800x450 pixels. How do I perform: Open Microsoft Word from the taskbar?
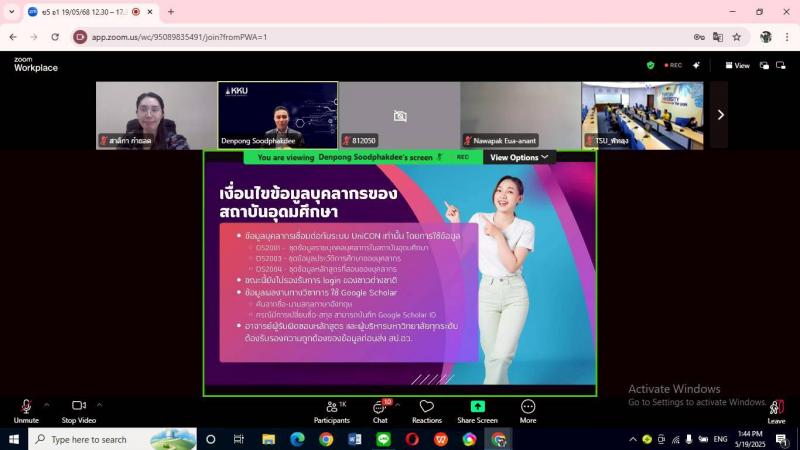point(355,439)
